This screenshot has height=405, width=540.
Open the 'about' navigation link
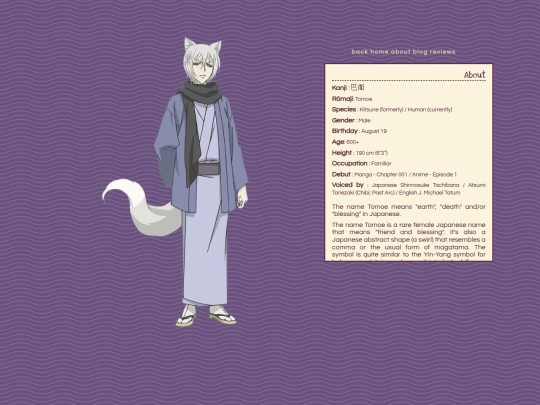point(401,52)
